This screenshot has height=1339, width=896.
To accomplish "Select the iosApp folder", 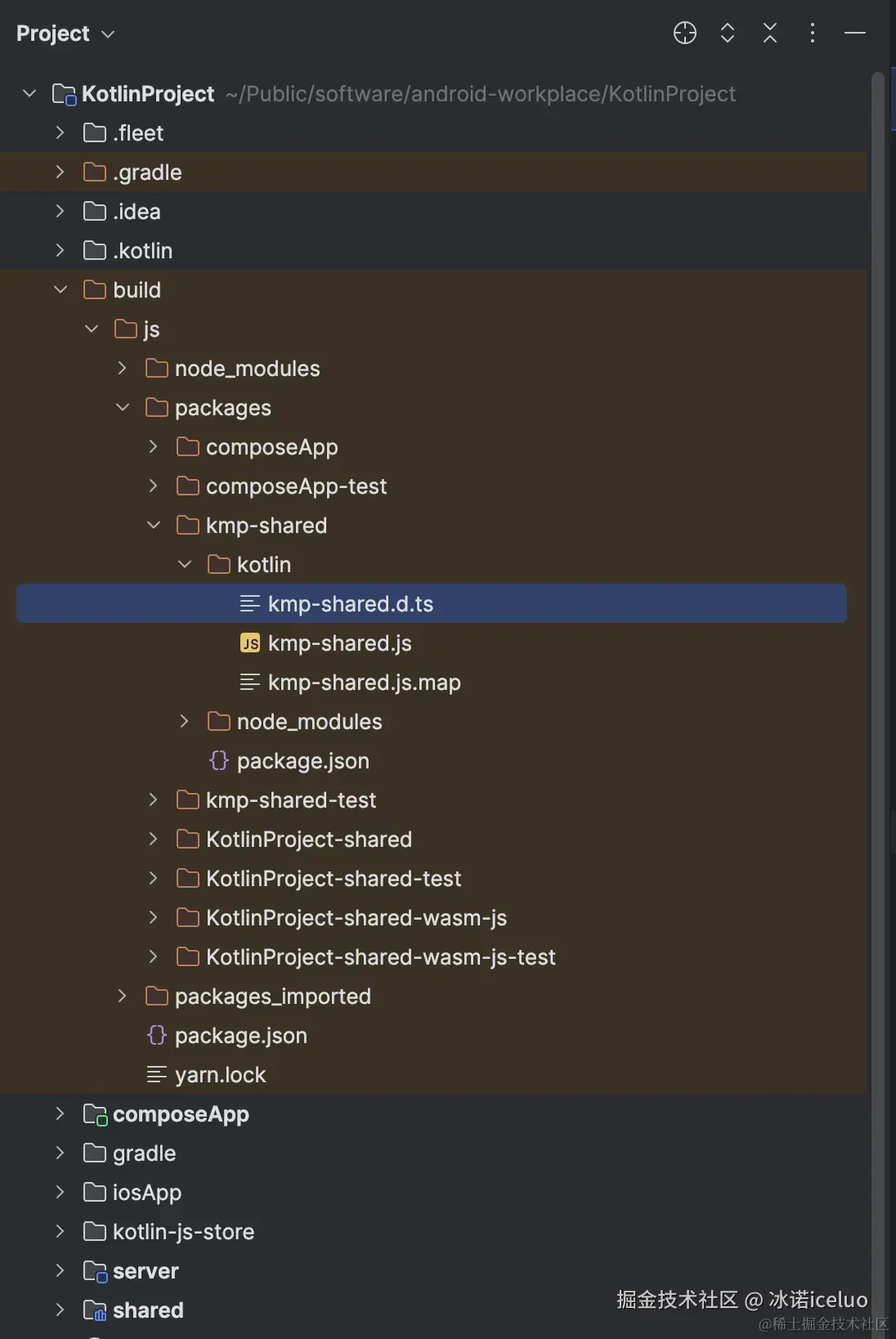I will [x=147, y=1193].
